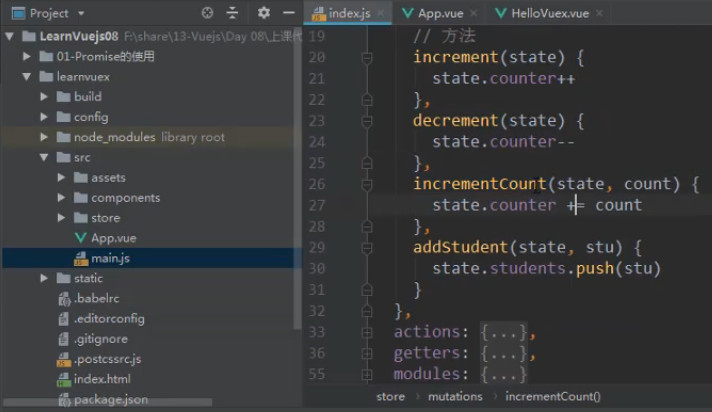This screenshot has height=412, width=712.
Task: Fold addStudent method at line 29
Action: pos(367,248)
